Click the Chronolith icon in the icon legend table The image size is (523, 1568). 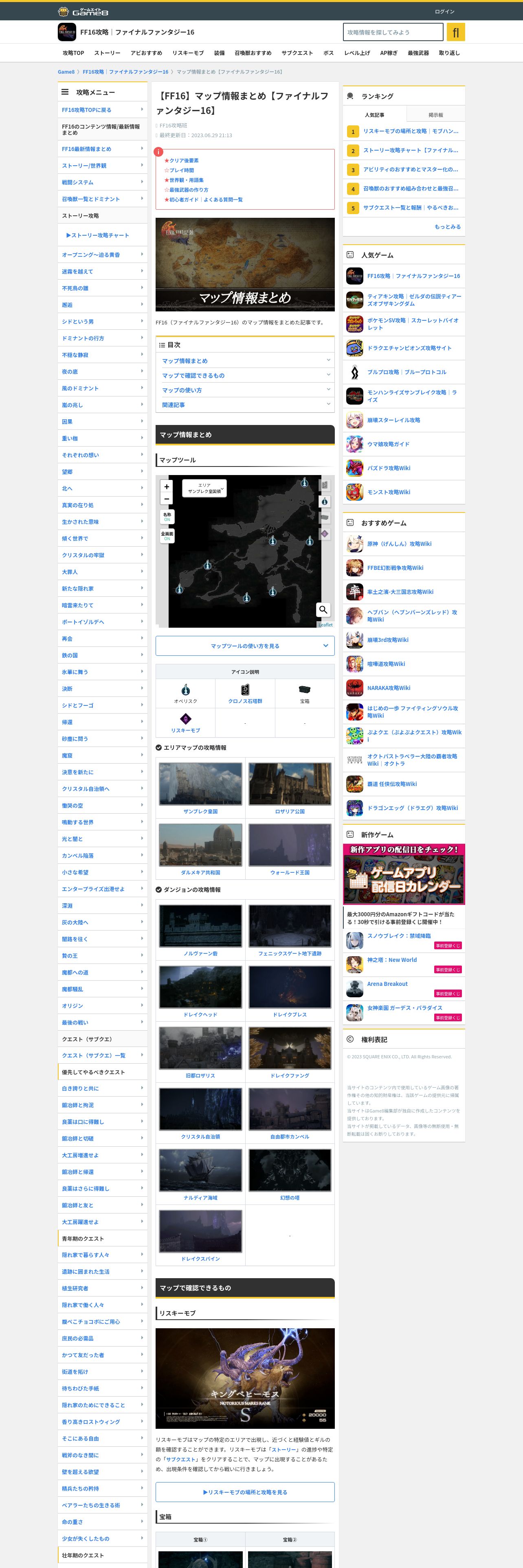pos(245,690)
